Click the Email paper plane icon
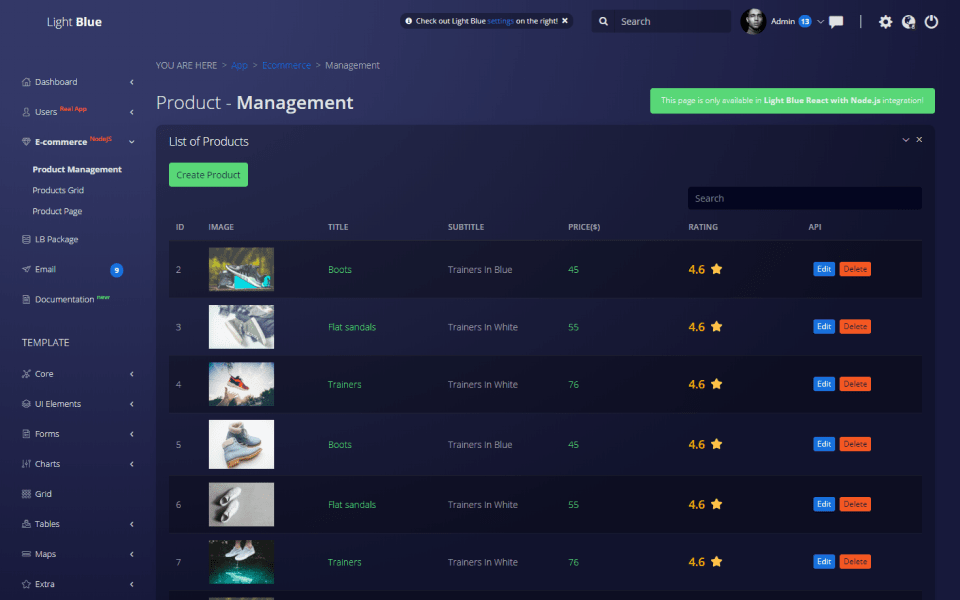 26,269
